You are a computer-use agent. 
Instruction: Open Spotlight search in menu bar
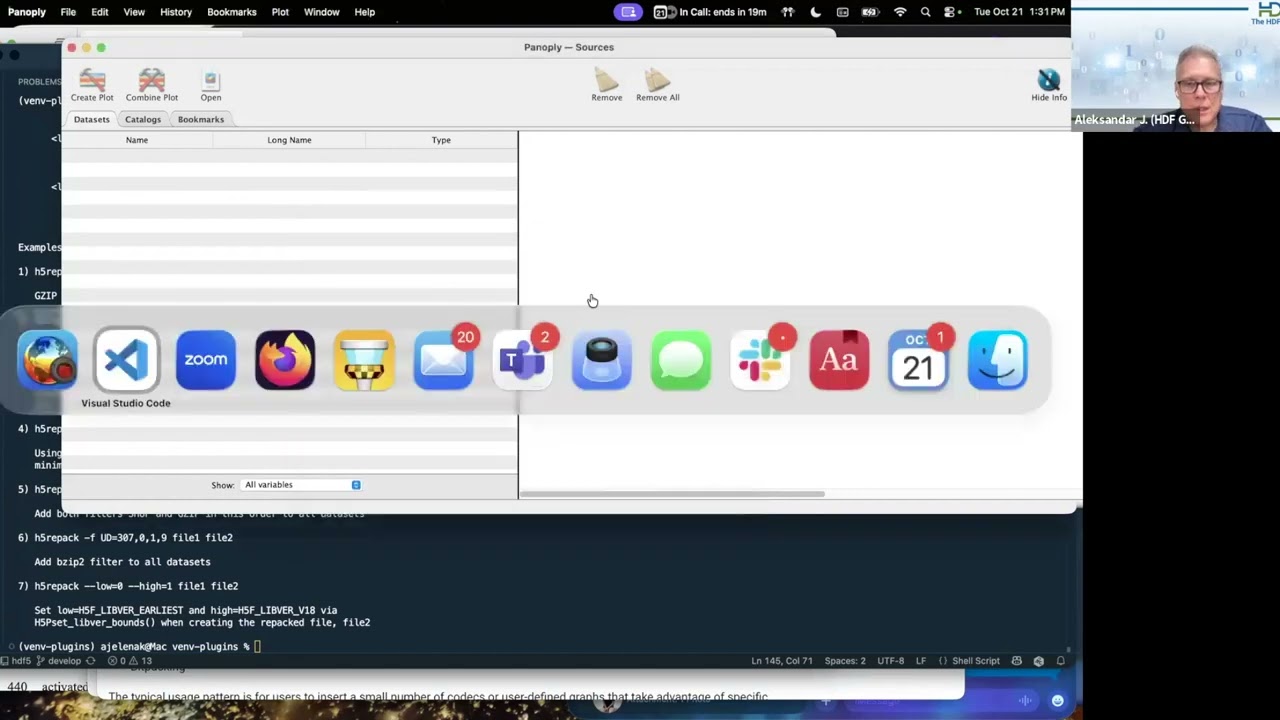click(x=925, y=12)
